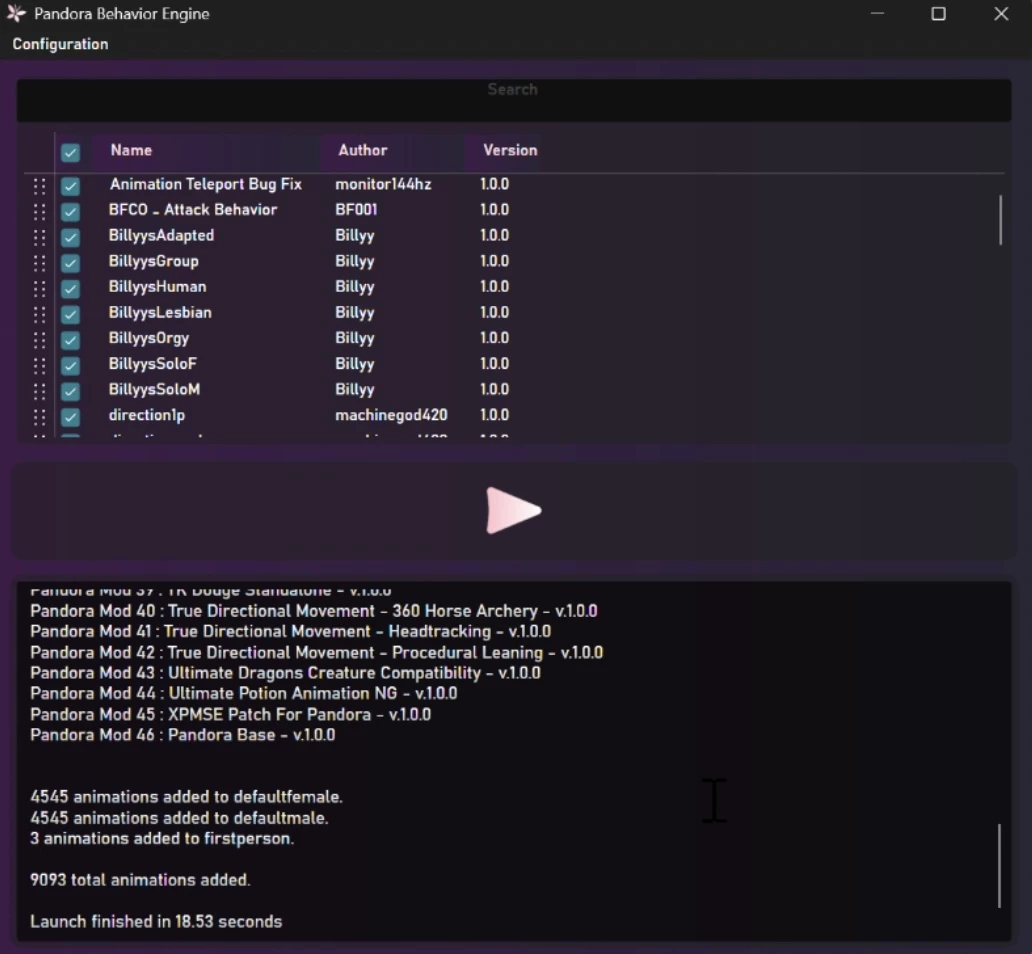
Task: Click '9093 total animations added' line
Action: coord(140,880)
